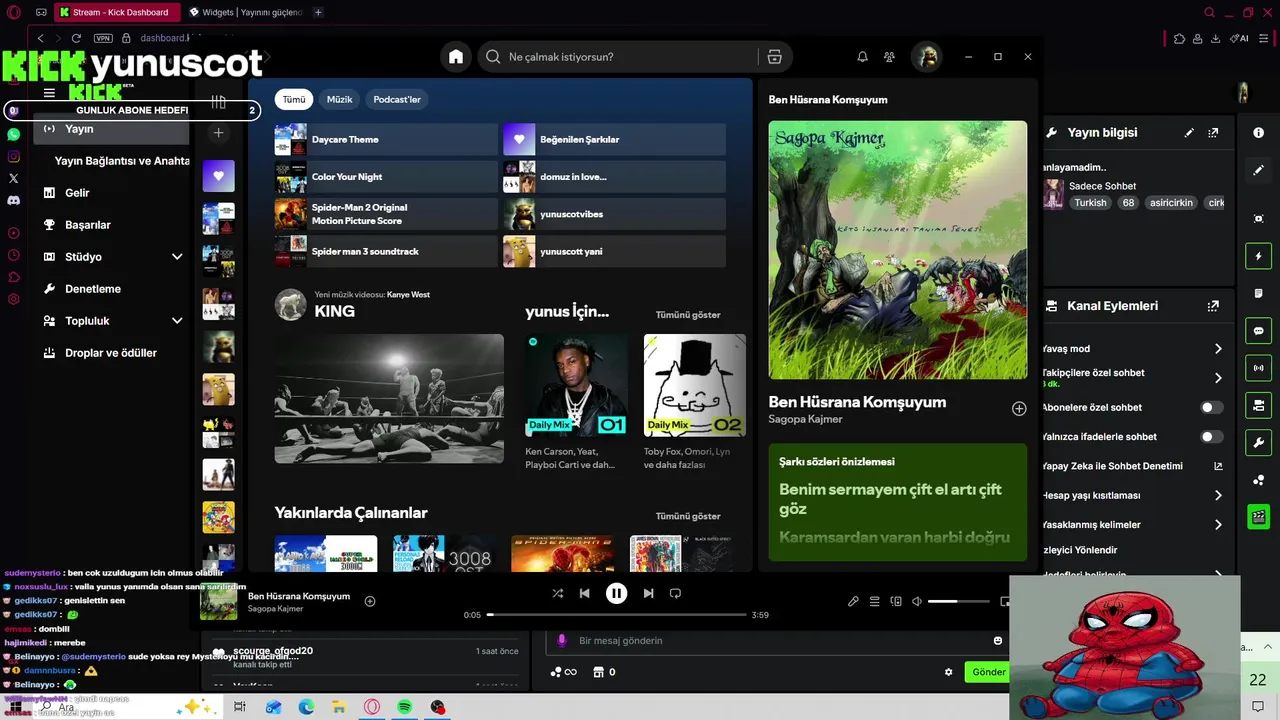
Task: Pause the current song
Action: [616, 593]
